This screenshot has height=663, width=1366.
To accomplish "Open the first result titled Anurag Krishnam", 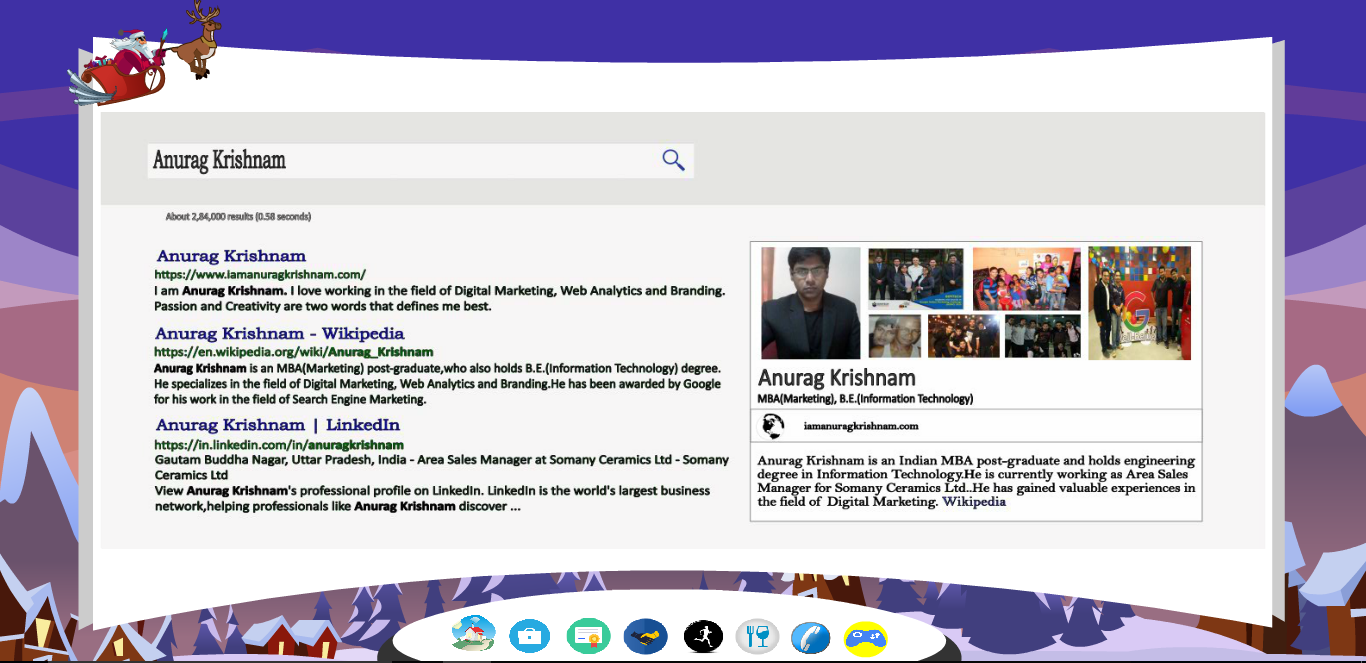I will coord(231,256).
